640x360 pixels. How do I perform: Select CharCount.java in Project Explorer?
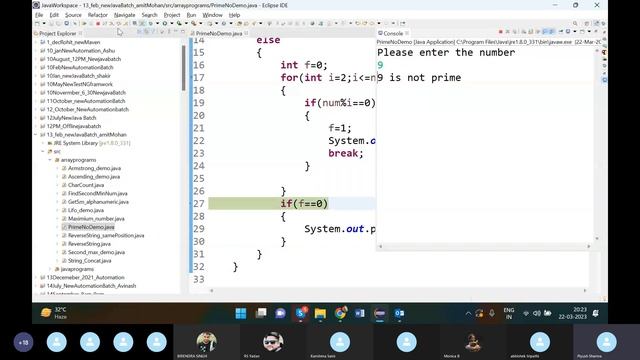tap(86, 185)
